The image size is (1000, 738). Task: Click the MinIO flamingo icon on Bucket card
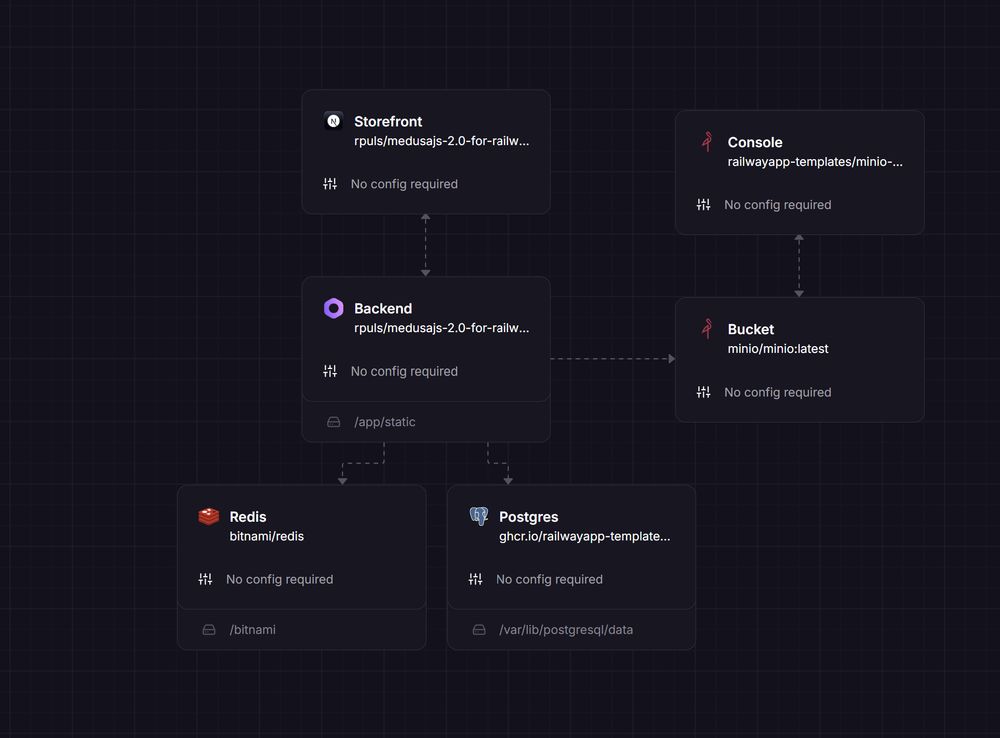(x=707, y=328)
